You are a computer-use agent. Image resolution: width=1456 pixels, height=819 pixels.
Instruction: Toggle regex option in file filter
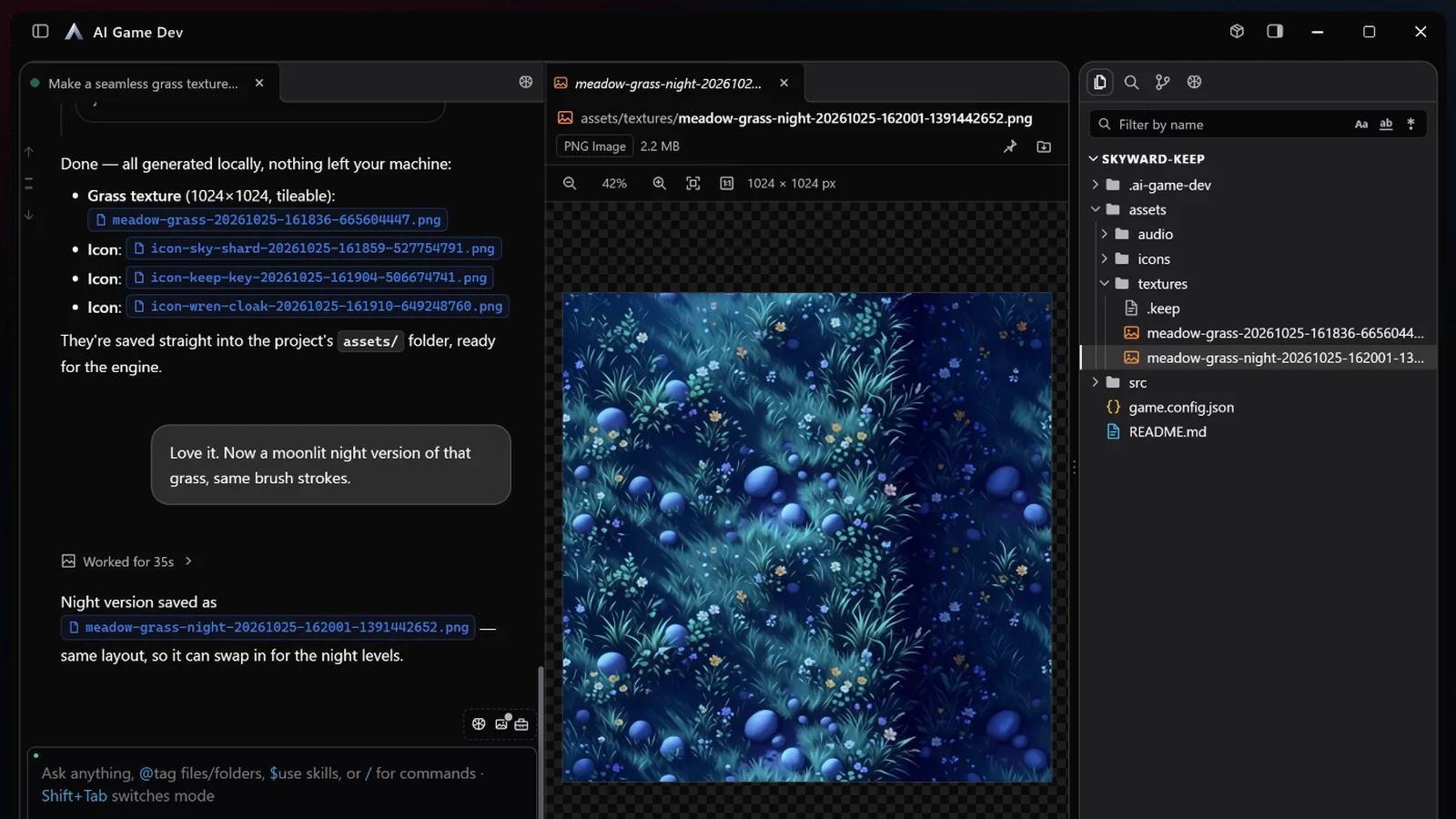[1411, 124]
